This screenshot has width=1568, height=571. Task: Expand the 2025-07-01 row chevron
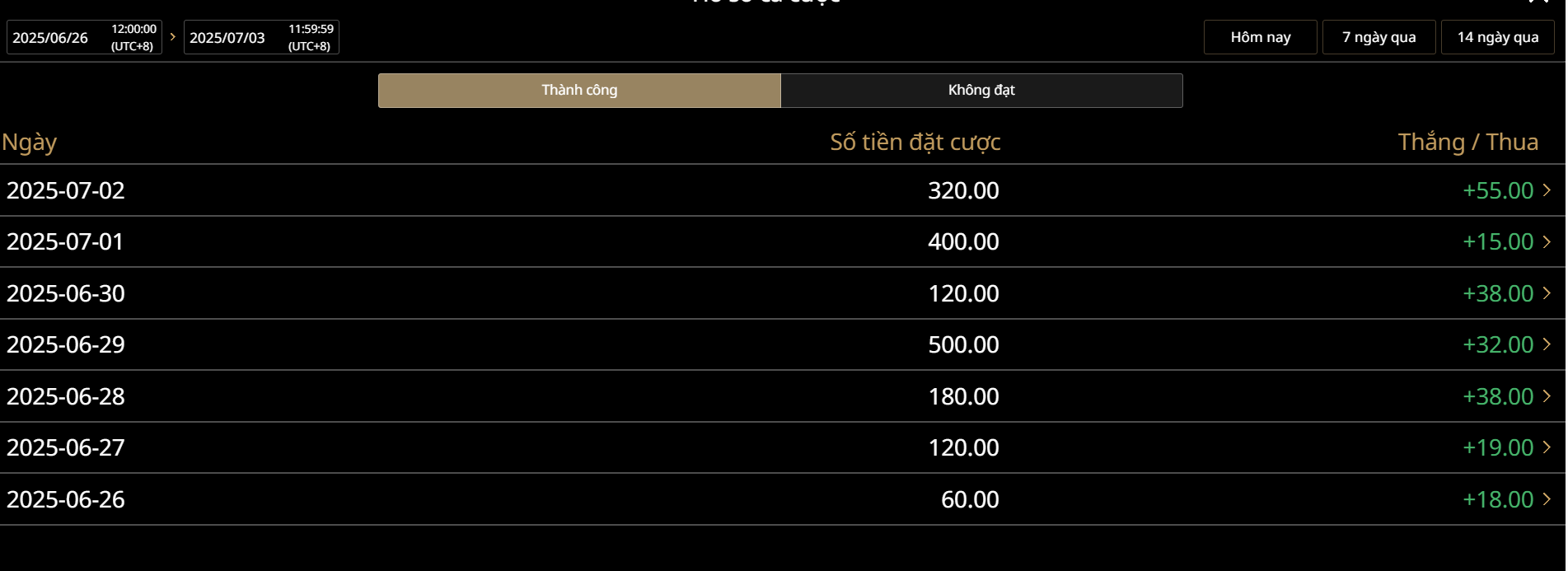pos(1547,241)
